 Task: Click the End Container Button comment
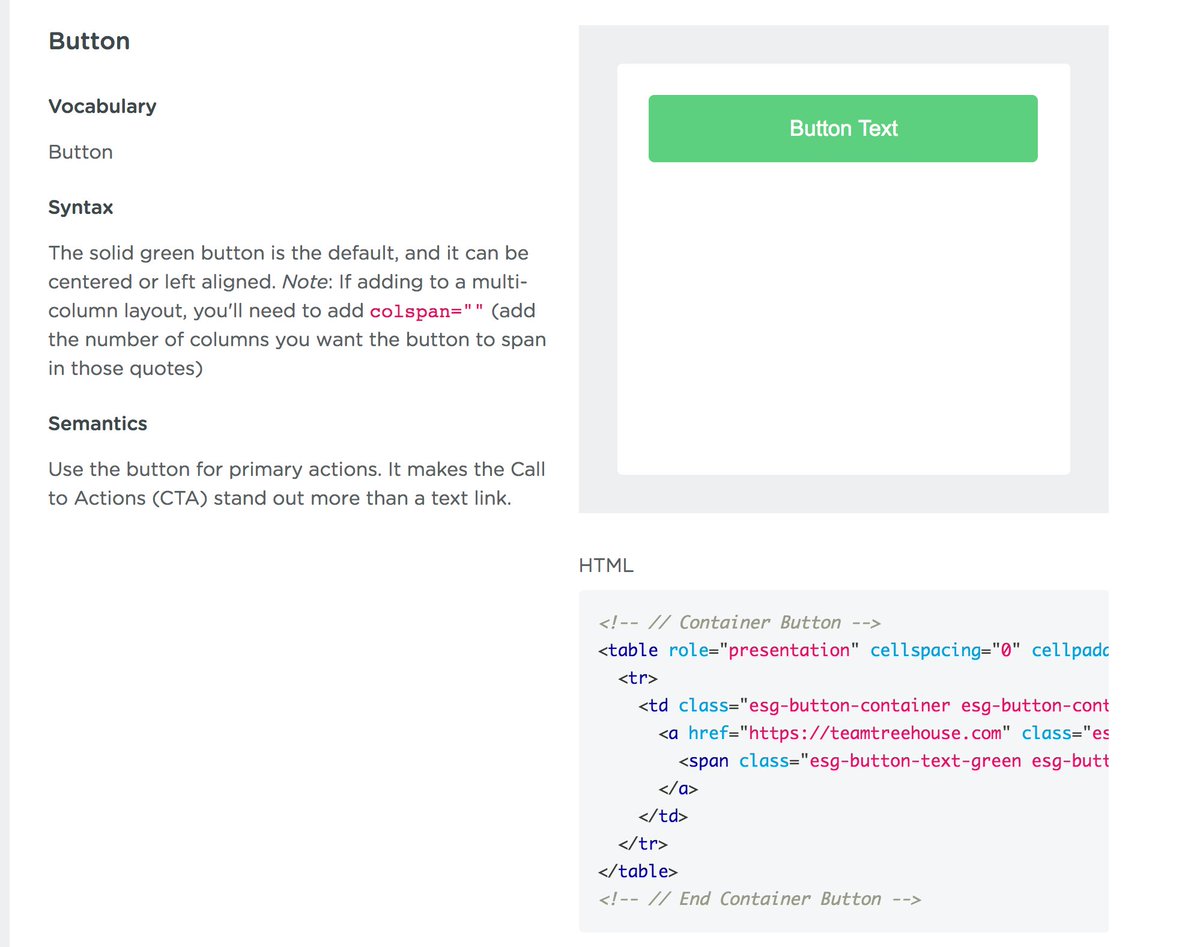759,899
